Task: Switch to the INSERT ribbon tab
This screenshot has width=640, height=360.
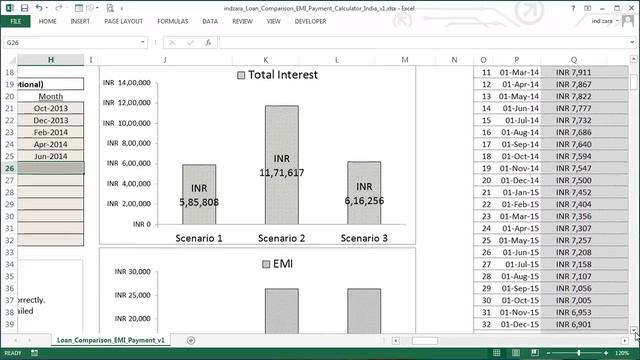Action: click(80, 21)
